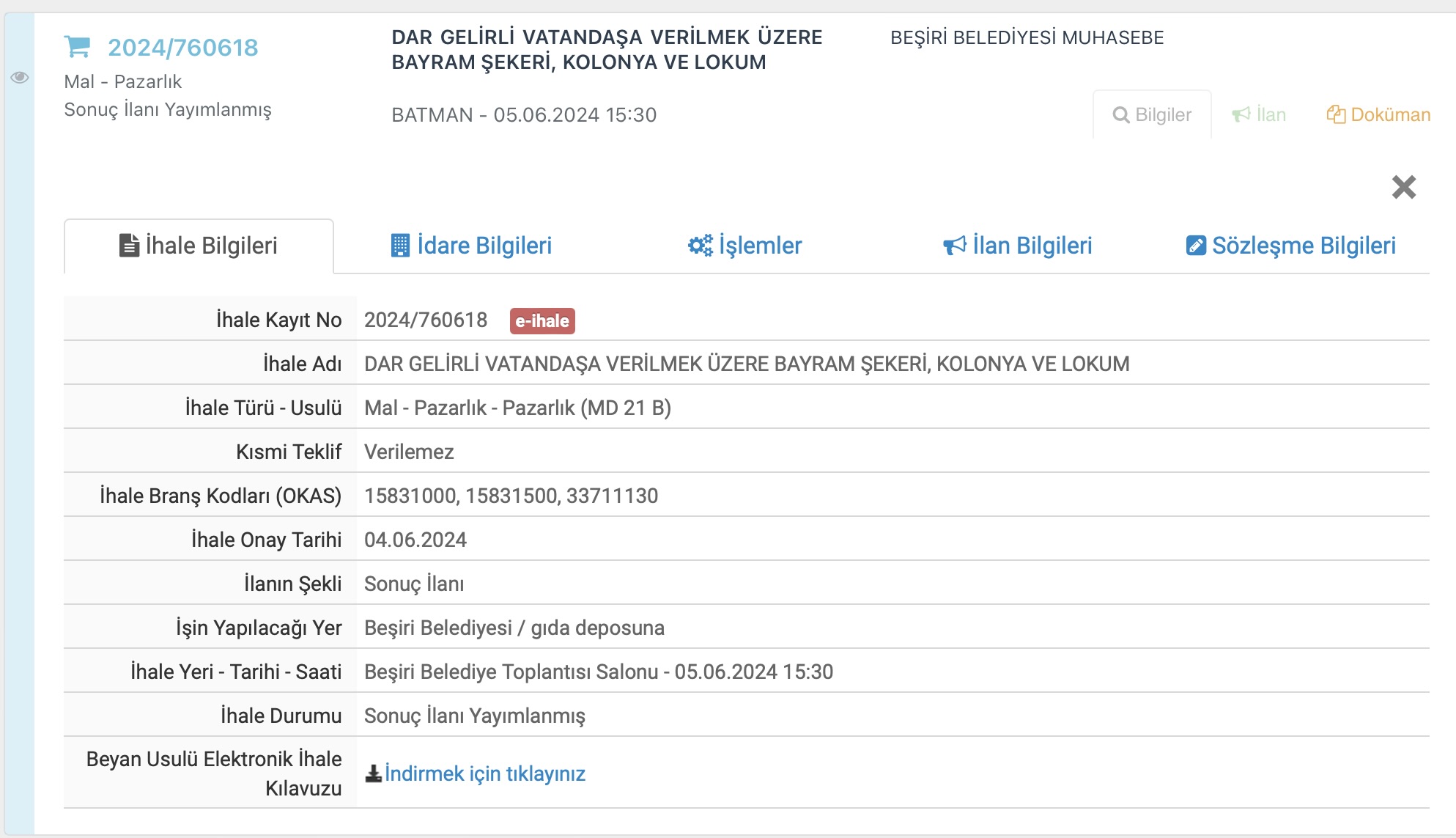
Task: Close the tender details panel
Action: tap(1403, 188)
